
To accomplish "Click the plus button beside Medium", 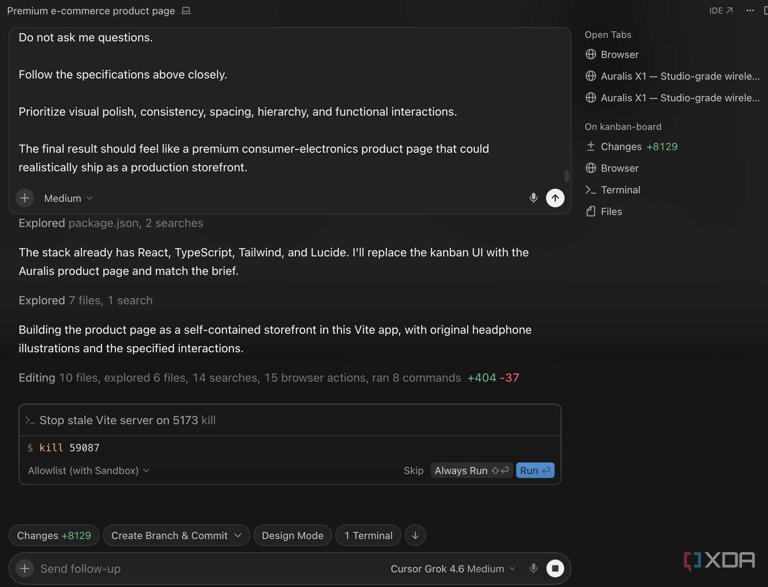I will click(x=24, y=198).
